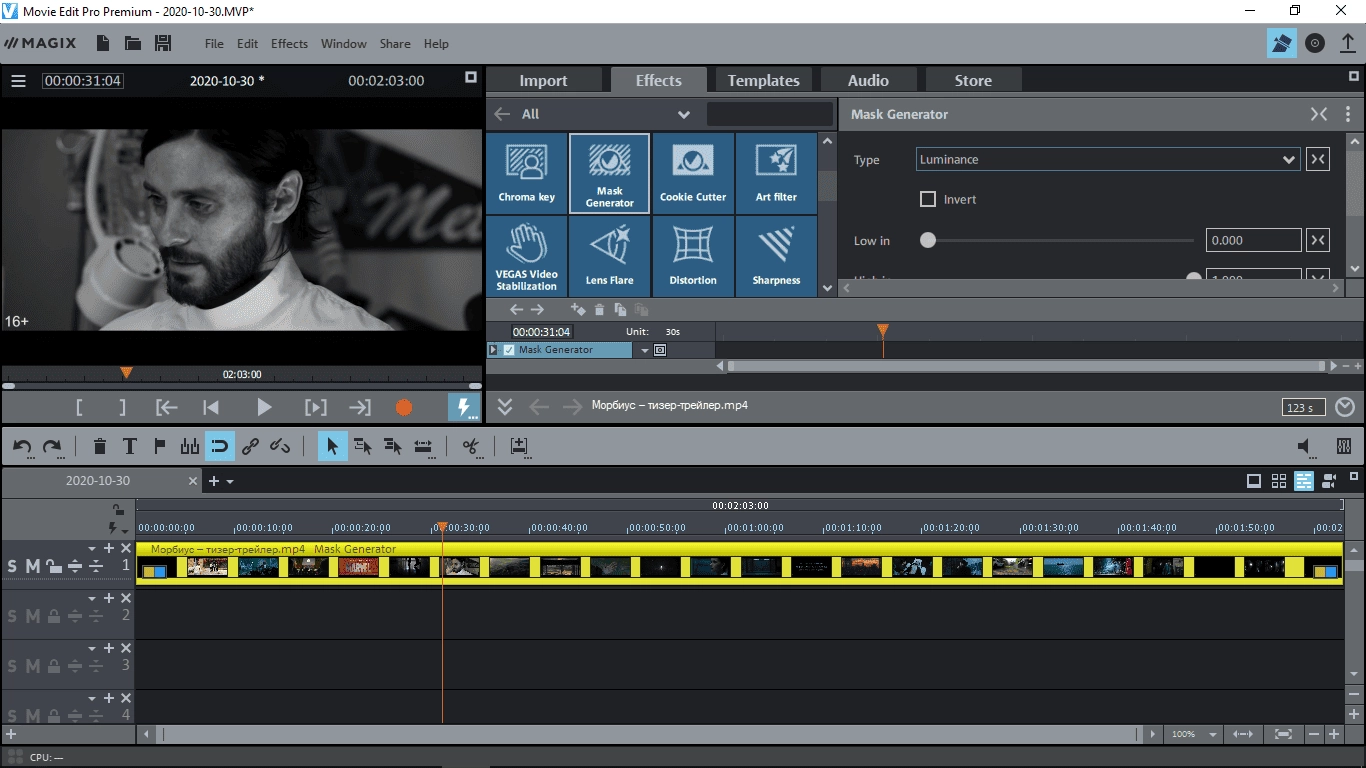Select the Sharpness effect tile
The height and width of the screenshot is (768, 1366).
pyautogui.click(x=776, y=255)
